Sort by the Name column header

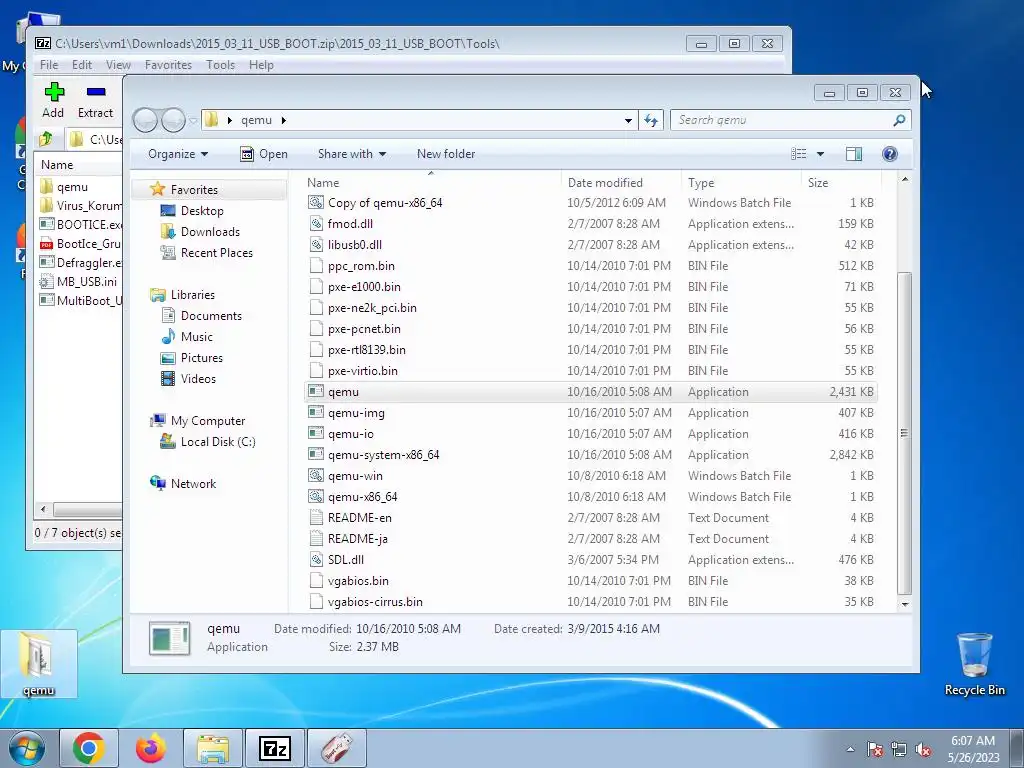click(x=431, y=183)
